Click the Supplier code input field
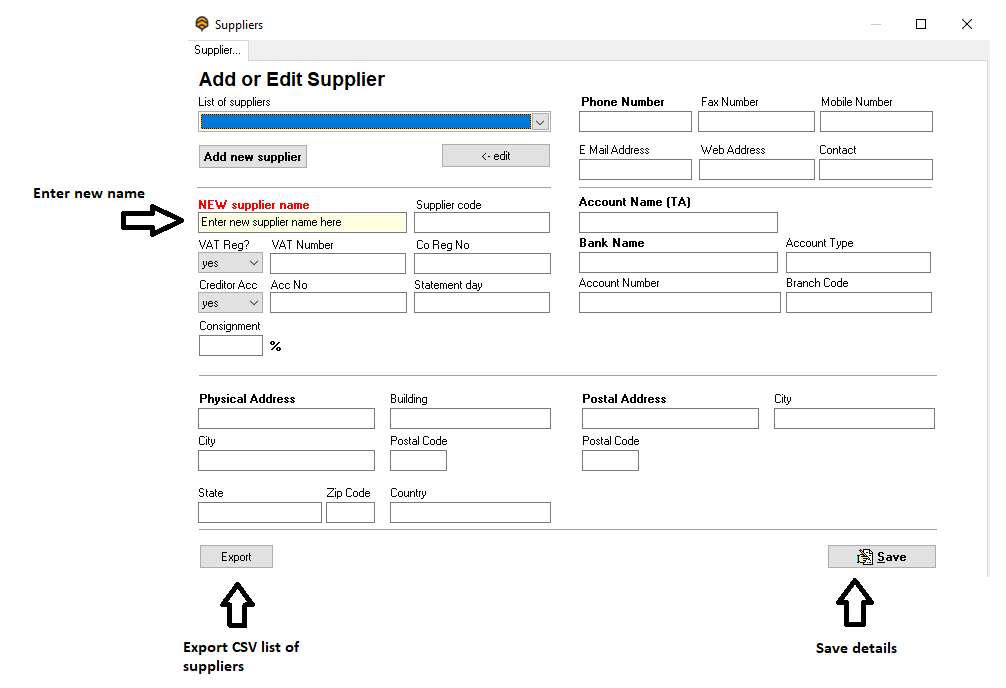Image resolution: width=1006 pixels, height=688 pixels. [x=482, y=223]
